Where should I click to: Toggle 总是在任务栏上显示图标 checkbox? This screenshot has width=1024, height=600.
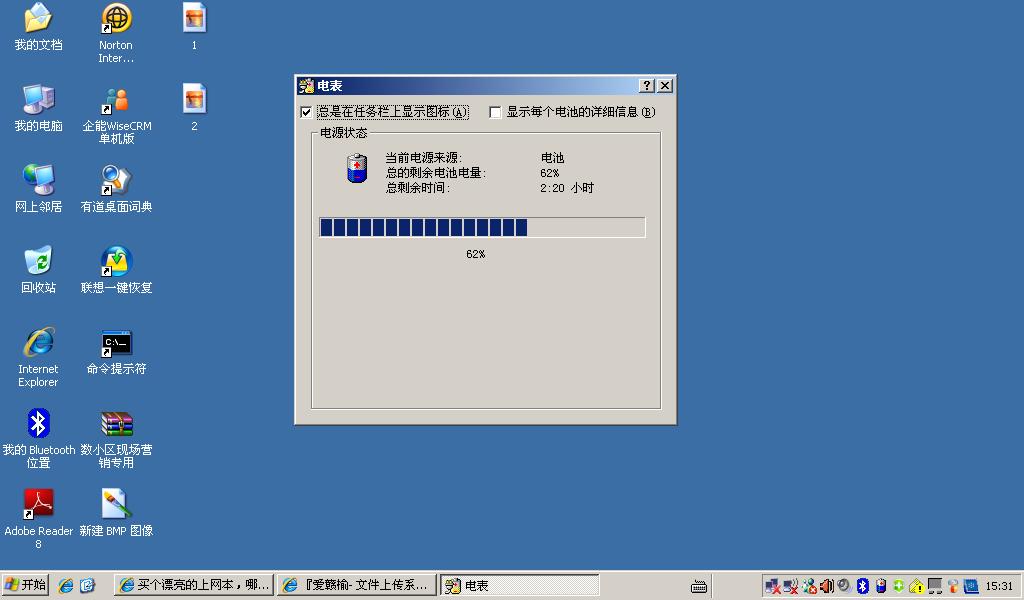coord(306,112)
